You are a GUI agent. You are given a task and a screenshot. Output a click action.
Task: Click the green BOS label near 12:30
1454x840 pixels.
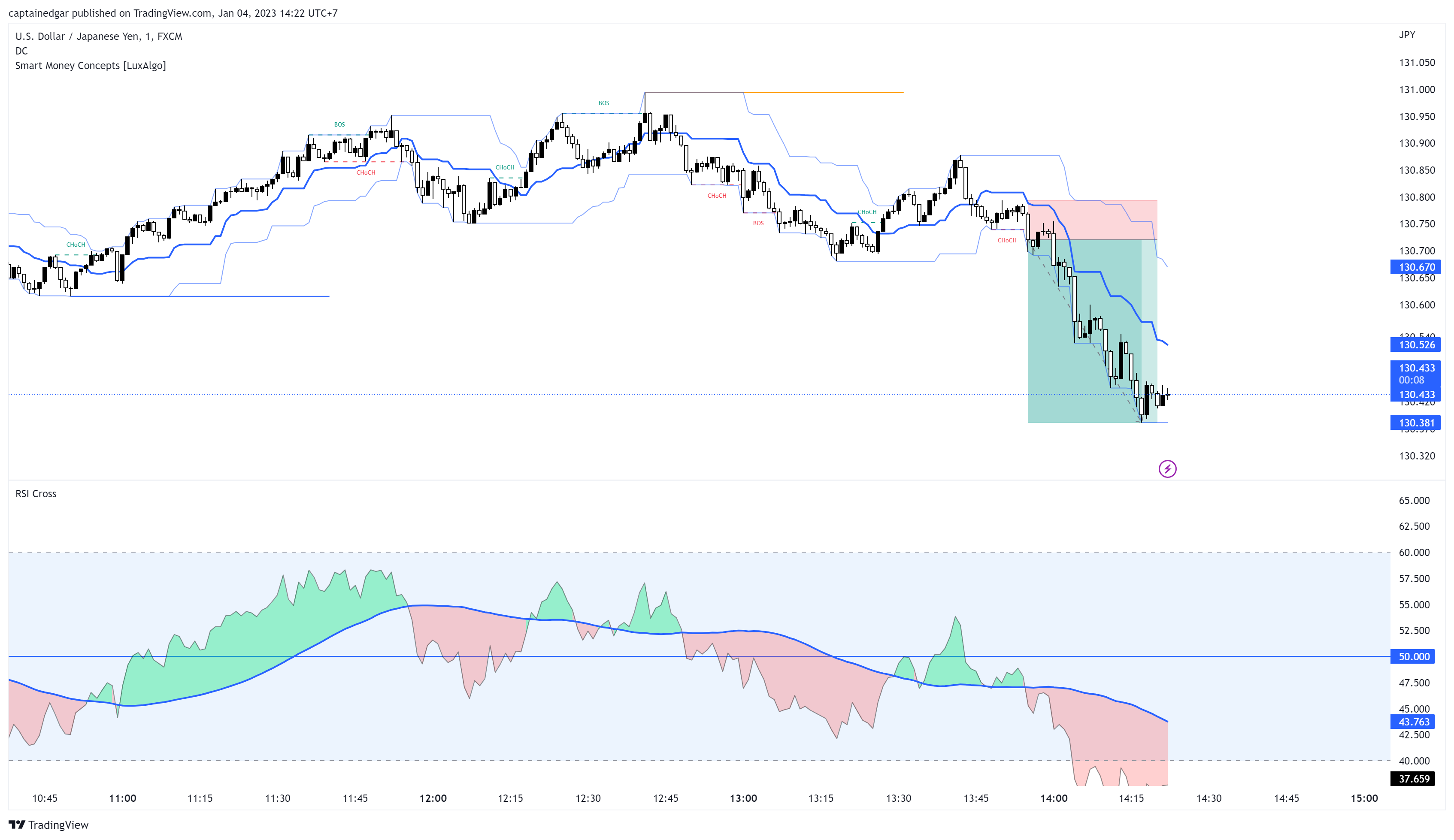tap(603, 103)
